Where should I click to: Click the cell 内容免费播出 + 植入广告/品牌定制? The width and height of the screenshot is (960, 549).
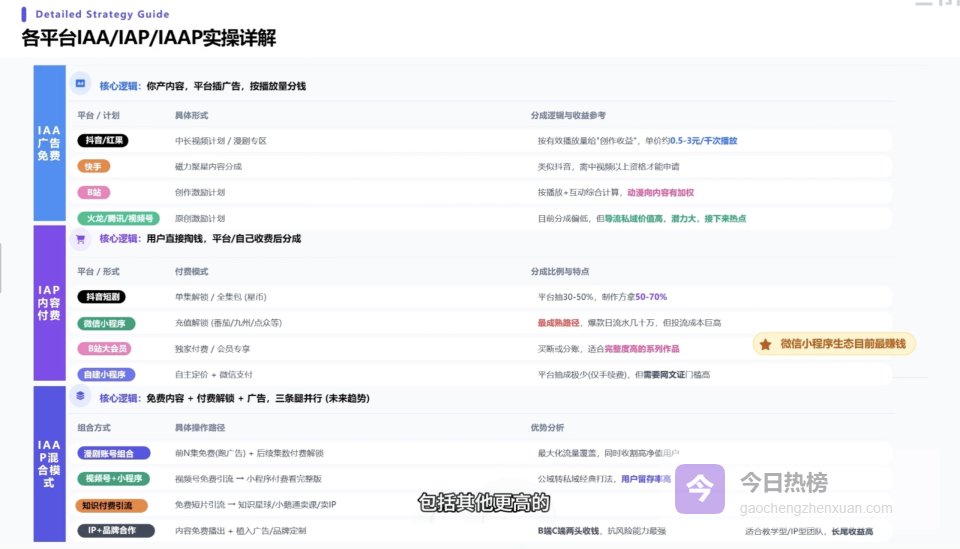(x=241, y=531)
